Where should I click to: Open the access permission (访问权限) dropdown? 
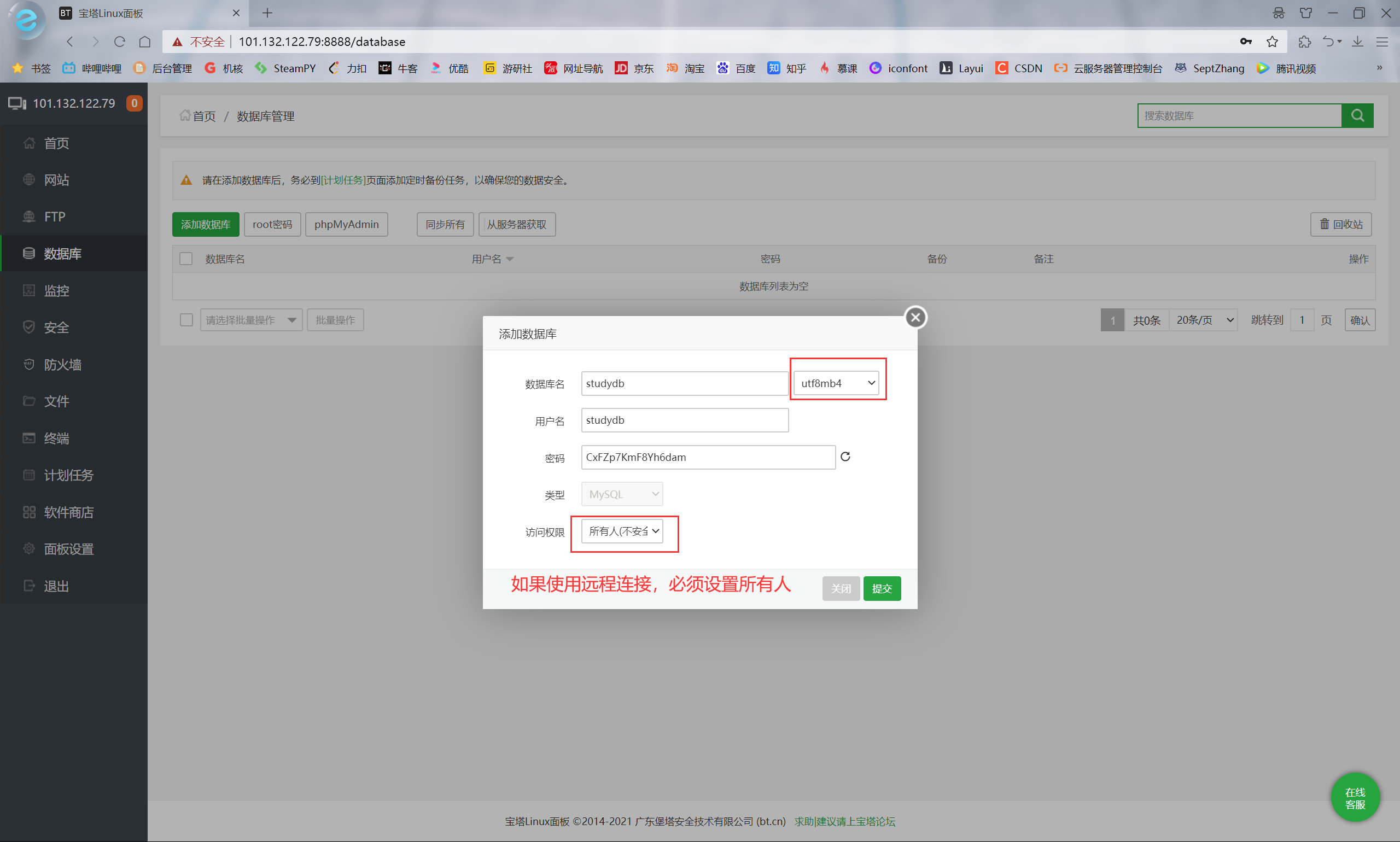coord(622,531)
